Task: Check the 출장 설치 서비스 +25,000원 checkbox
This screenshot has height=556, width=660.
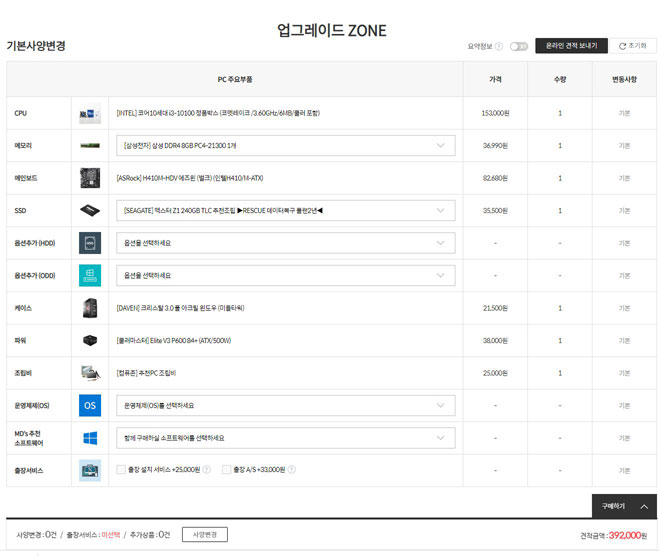Action: [121, 469]
